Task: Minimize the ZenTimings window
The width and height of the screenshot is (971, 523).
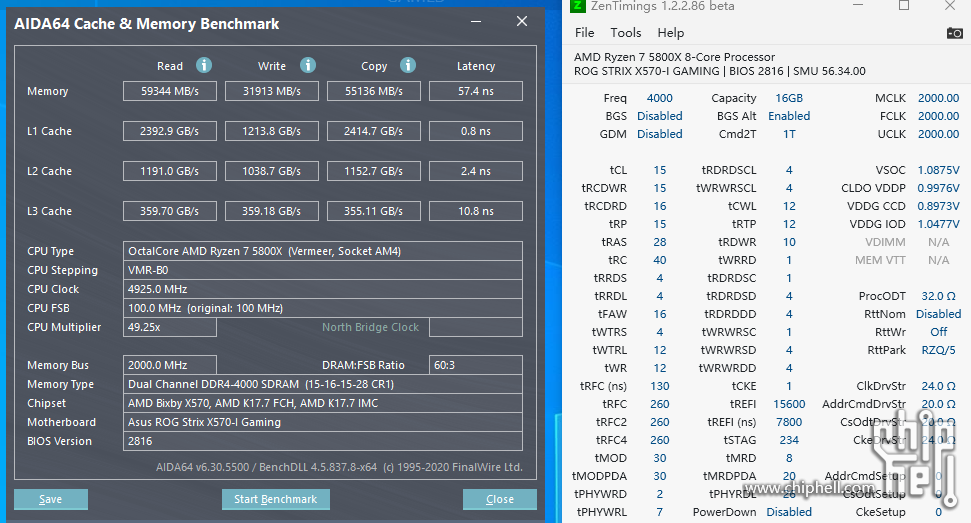Action: coord(858,6)
